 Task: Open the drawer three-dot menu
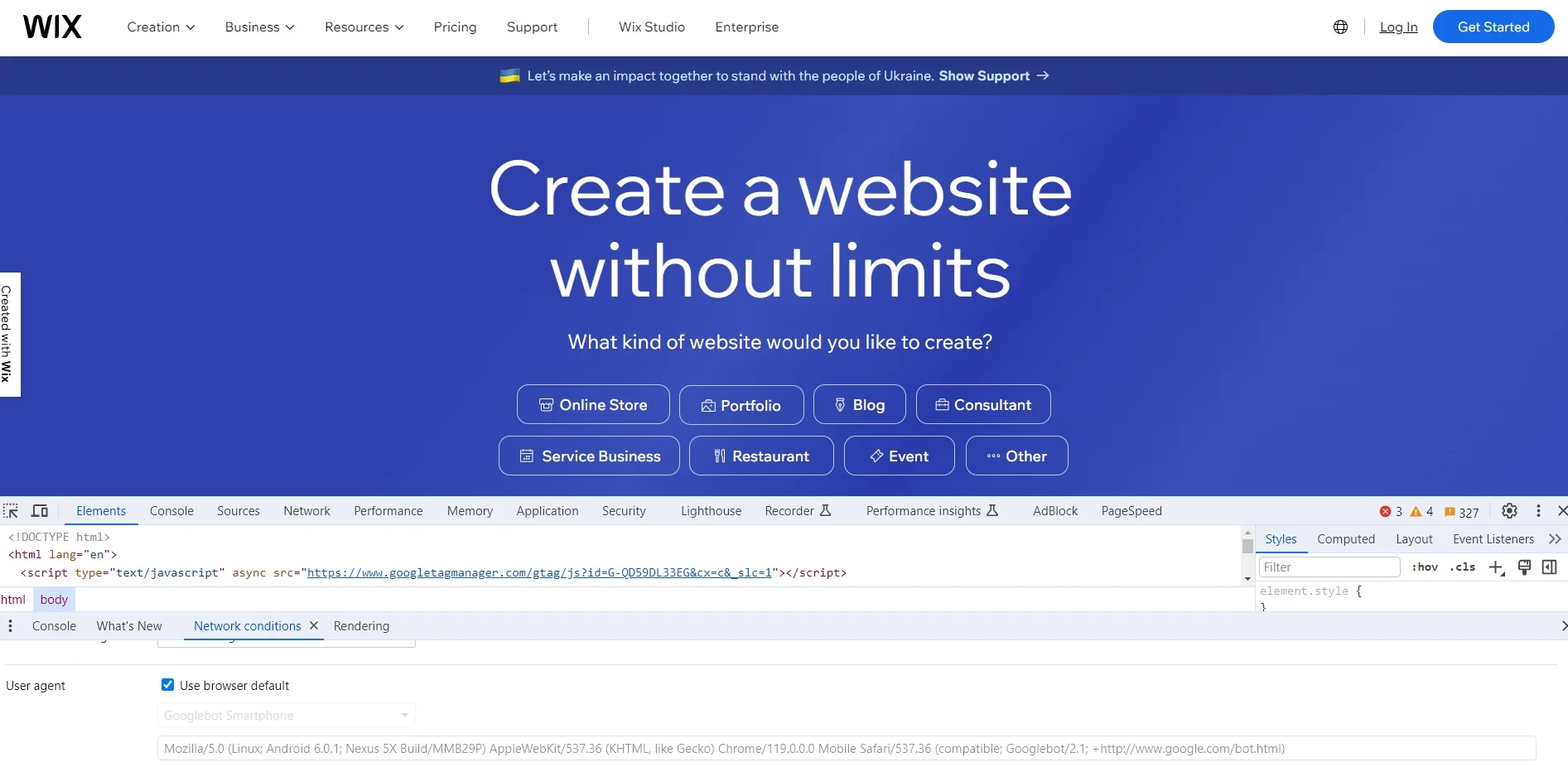tap(10, 626)
